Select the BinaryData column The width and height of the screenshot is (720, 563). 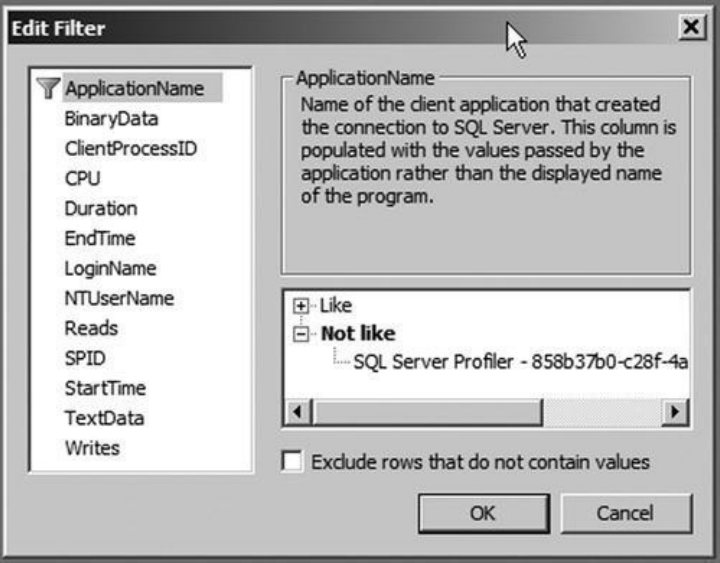112,119
